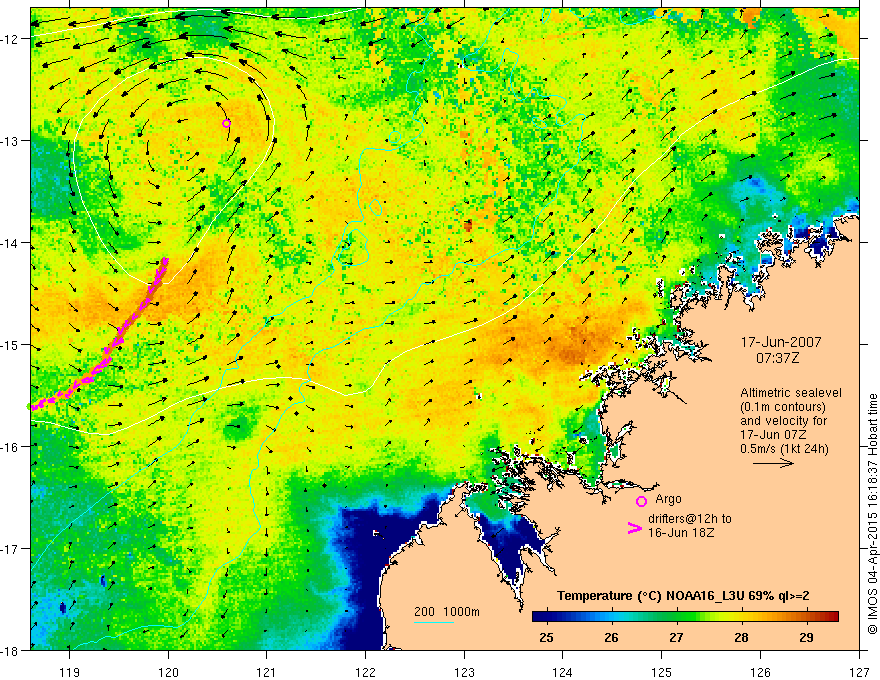Click the magenta drifter arrowhead legend symbol
Viewport: 880px width, 680px height.
634,528
